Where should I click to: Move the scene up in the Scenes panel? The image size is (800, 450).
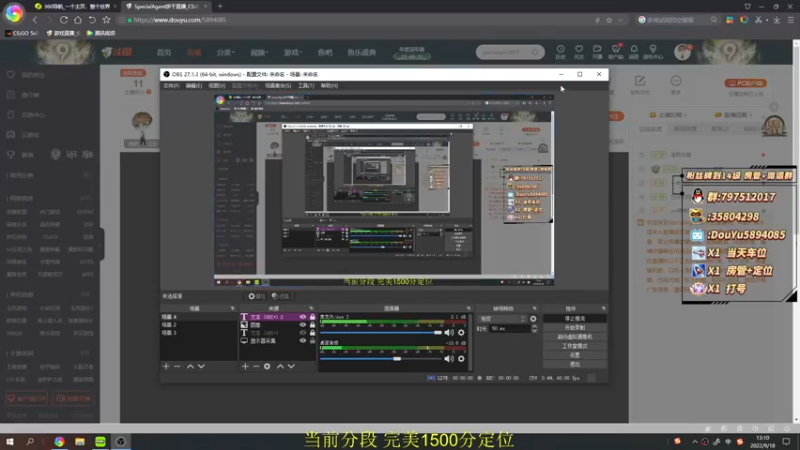point(190,366)
